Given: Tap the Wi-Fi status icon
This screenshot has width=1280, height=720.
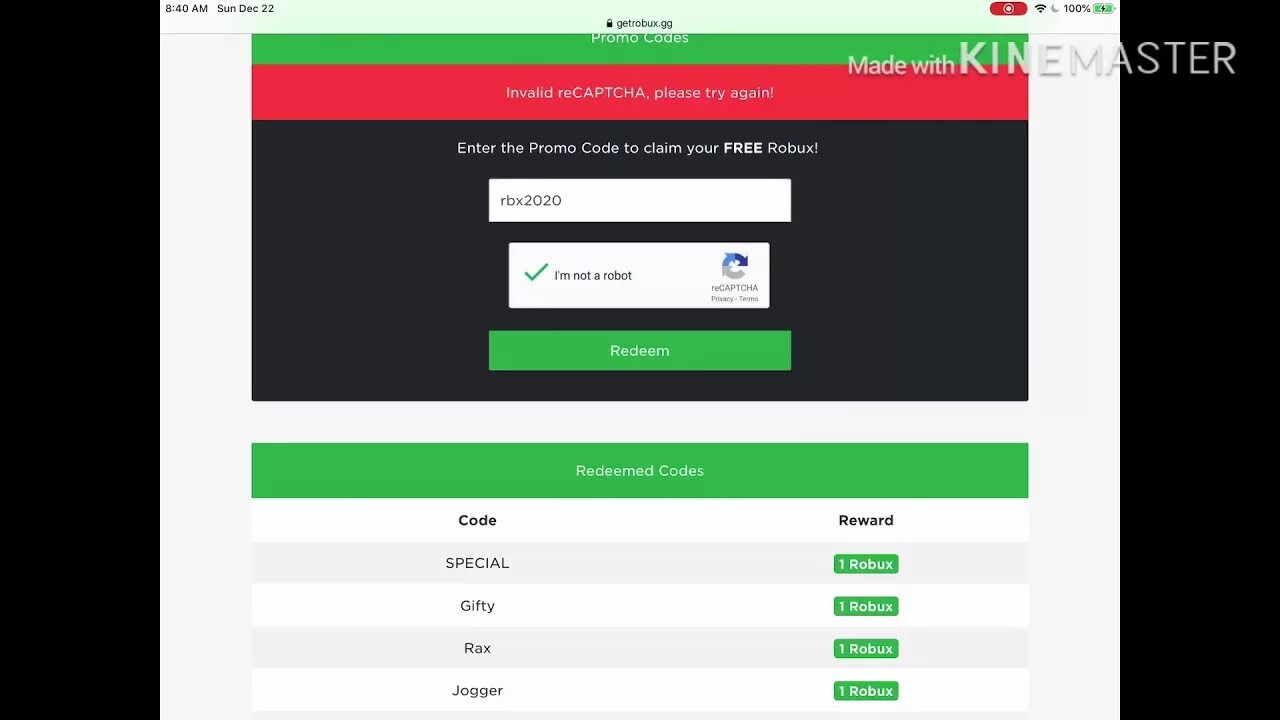Looking at the screenshot, I should [x=1040, y=8].
